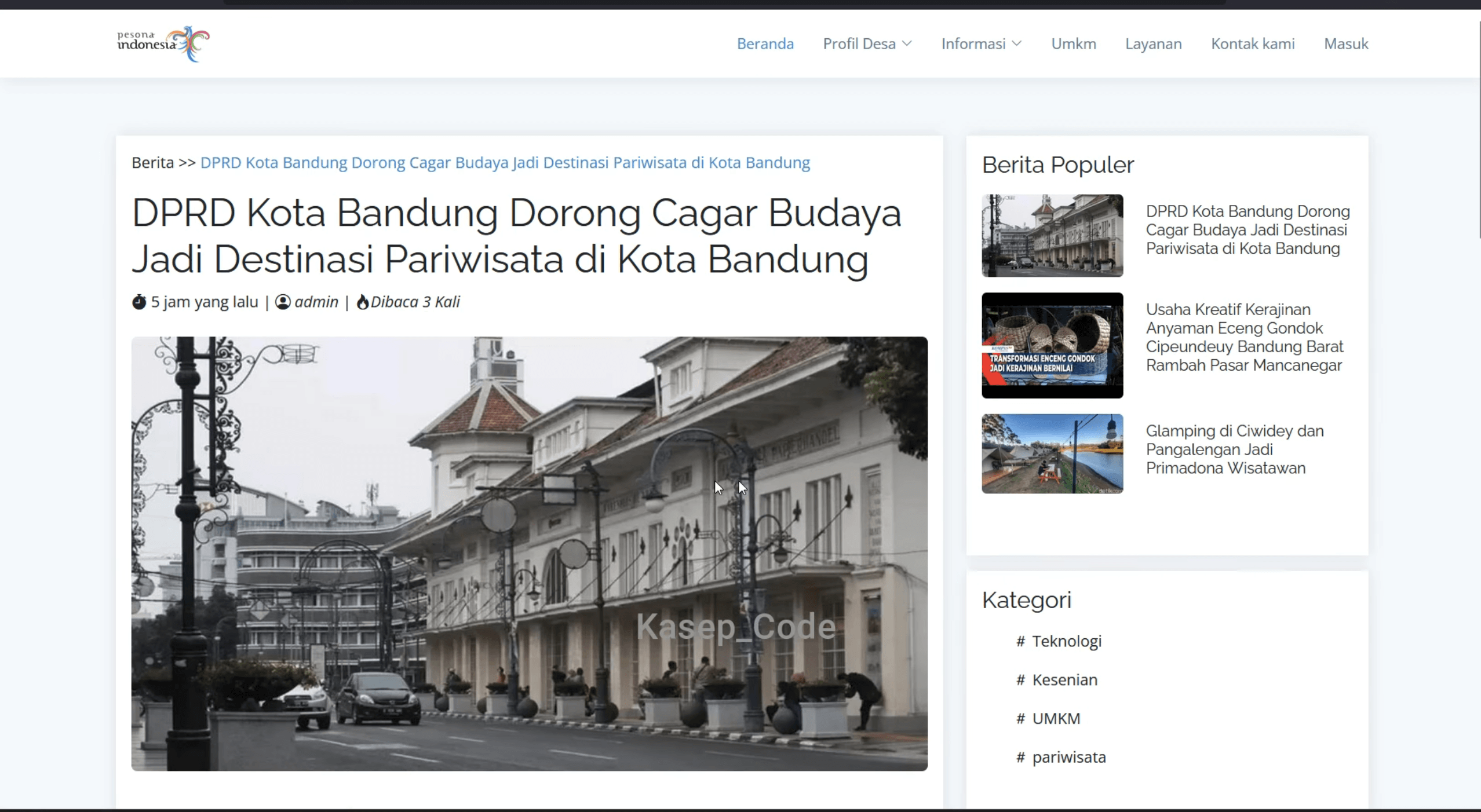This screenshot has width=1481, height=812.
Task: Select the Teknologi category
Action: click(x=1066, y=641)
